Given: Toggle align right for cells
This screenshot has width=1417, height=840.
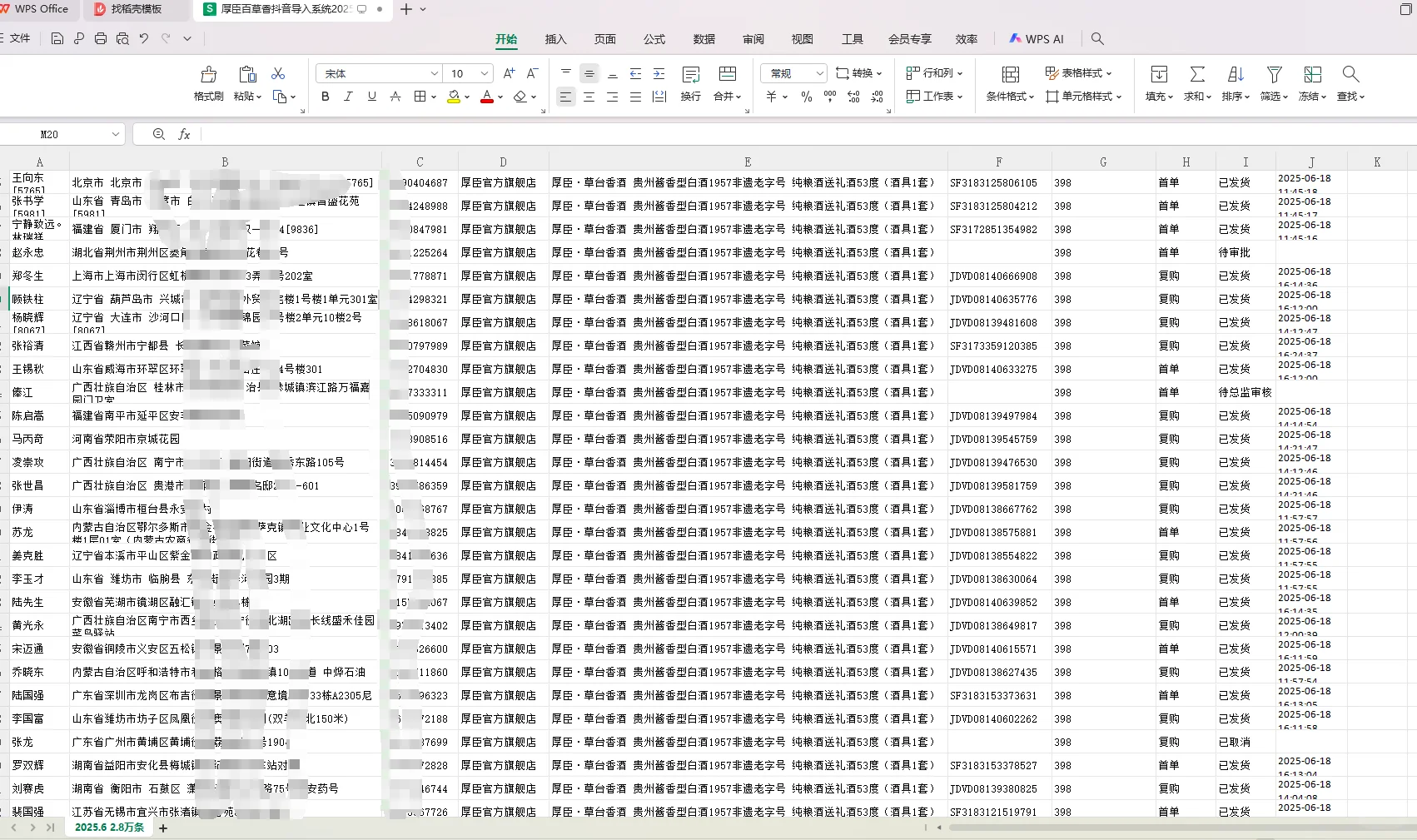Looking at the screenshot, I should click(612, 97).
